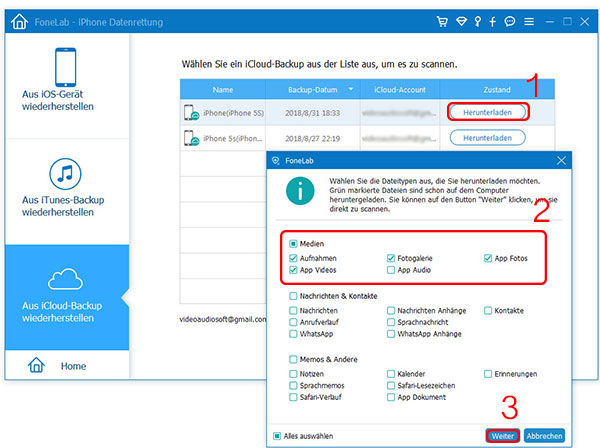Image resolution: width=600 pixels, height=448 pixels.
Task: Check the Kontakte checkbox
Action: coord(488,310)
